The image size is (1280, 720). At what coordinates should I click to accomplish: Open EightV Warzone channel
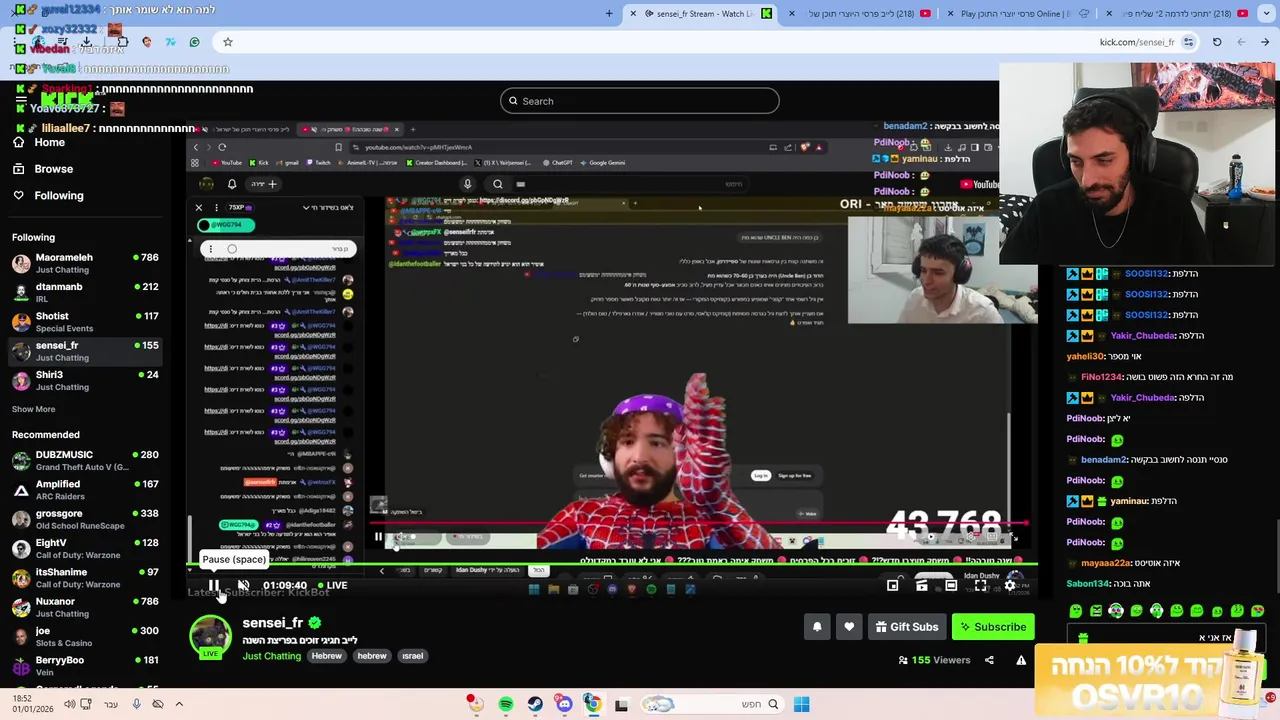coord(85,548)
